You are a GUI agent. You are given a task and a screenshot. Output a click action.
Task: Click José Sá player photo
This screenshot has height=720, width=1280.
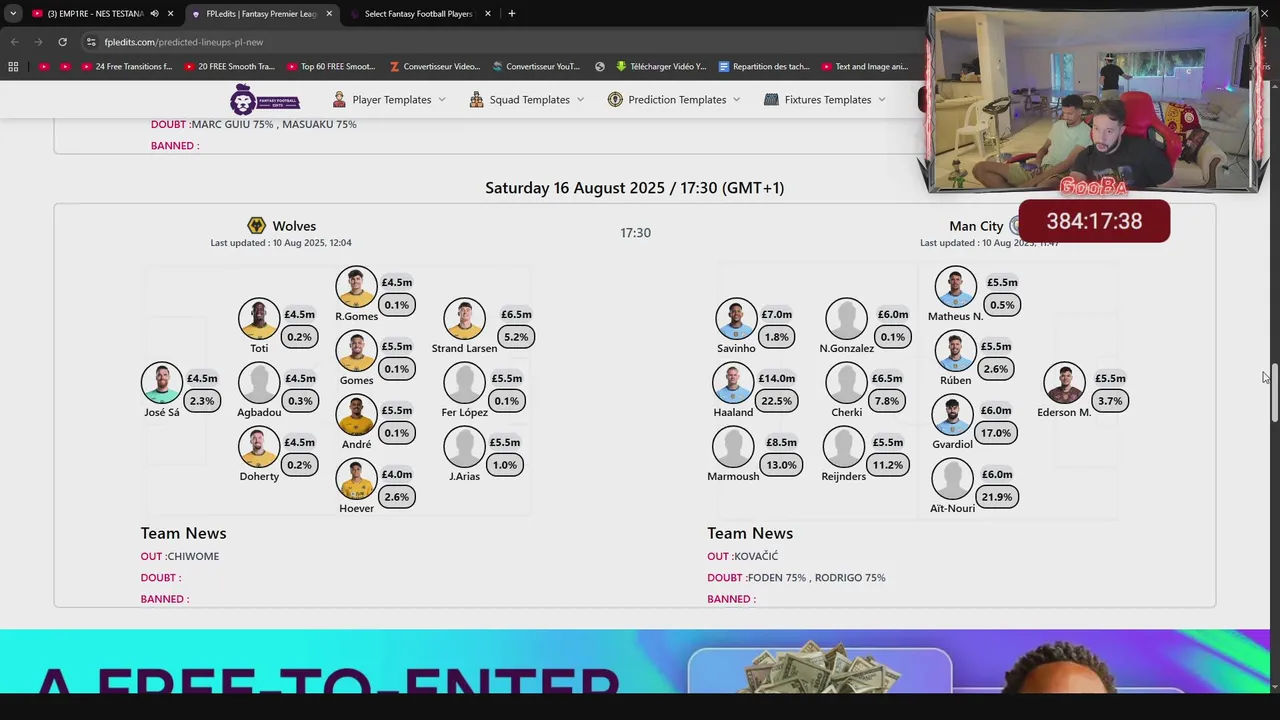coord(162,383)
